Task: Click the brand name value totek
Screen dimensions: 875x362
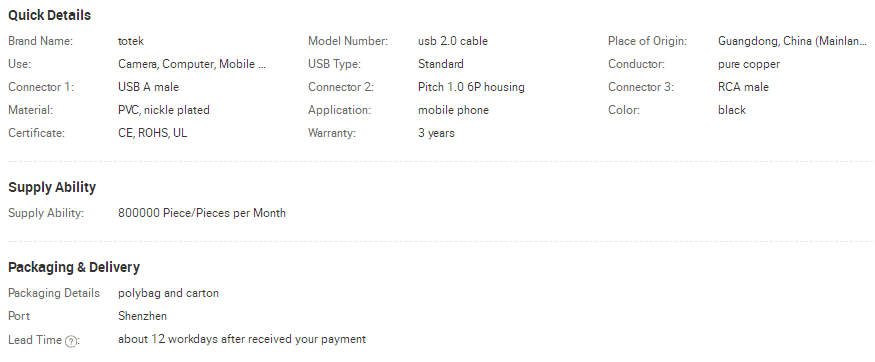Action: (x=131, y=41)
